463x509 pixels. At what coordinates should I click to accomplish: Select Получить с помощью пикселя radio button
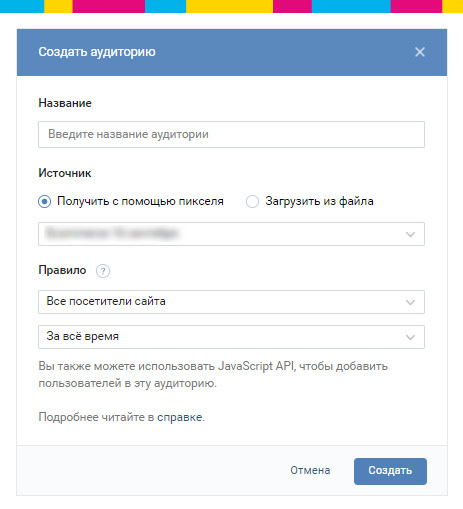click(44, 201)
